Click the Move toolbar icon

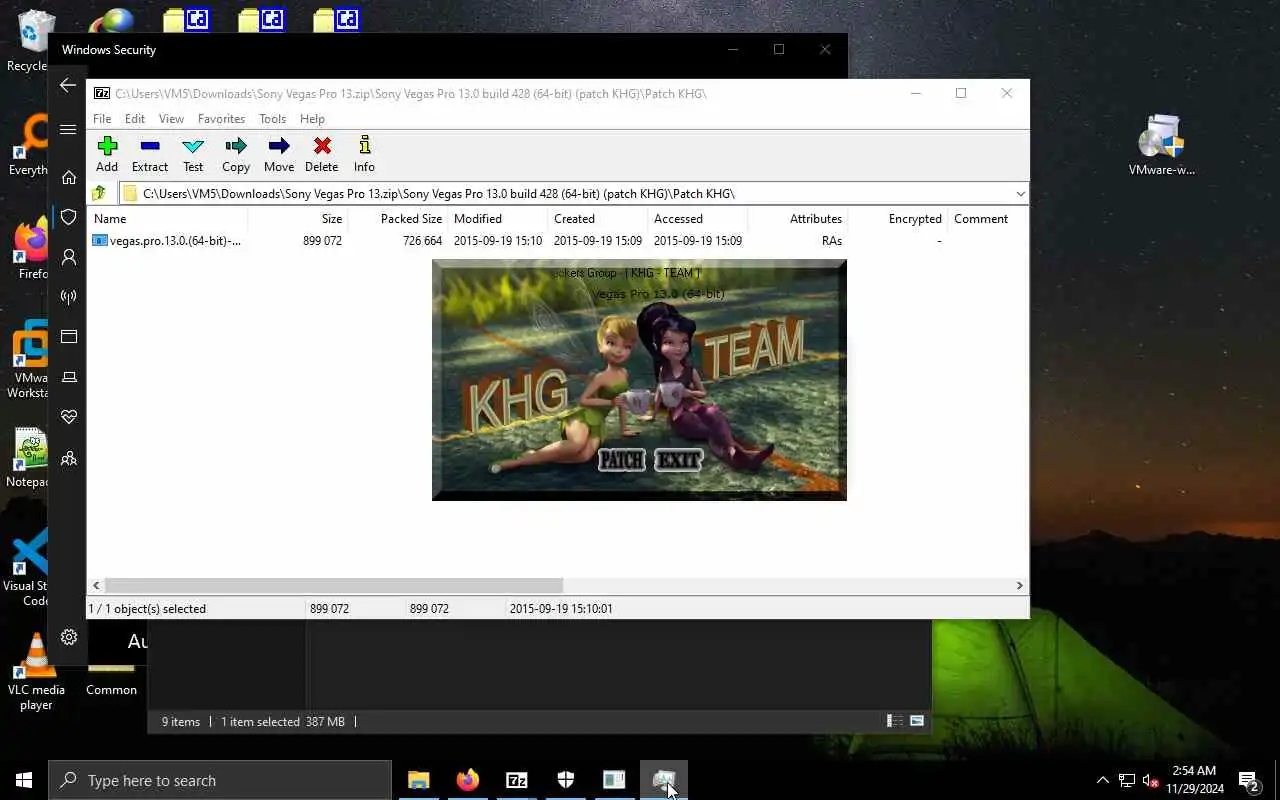(x=279, y=154)
